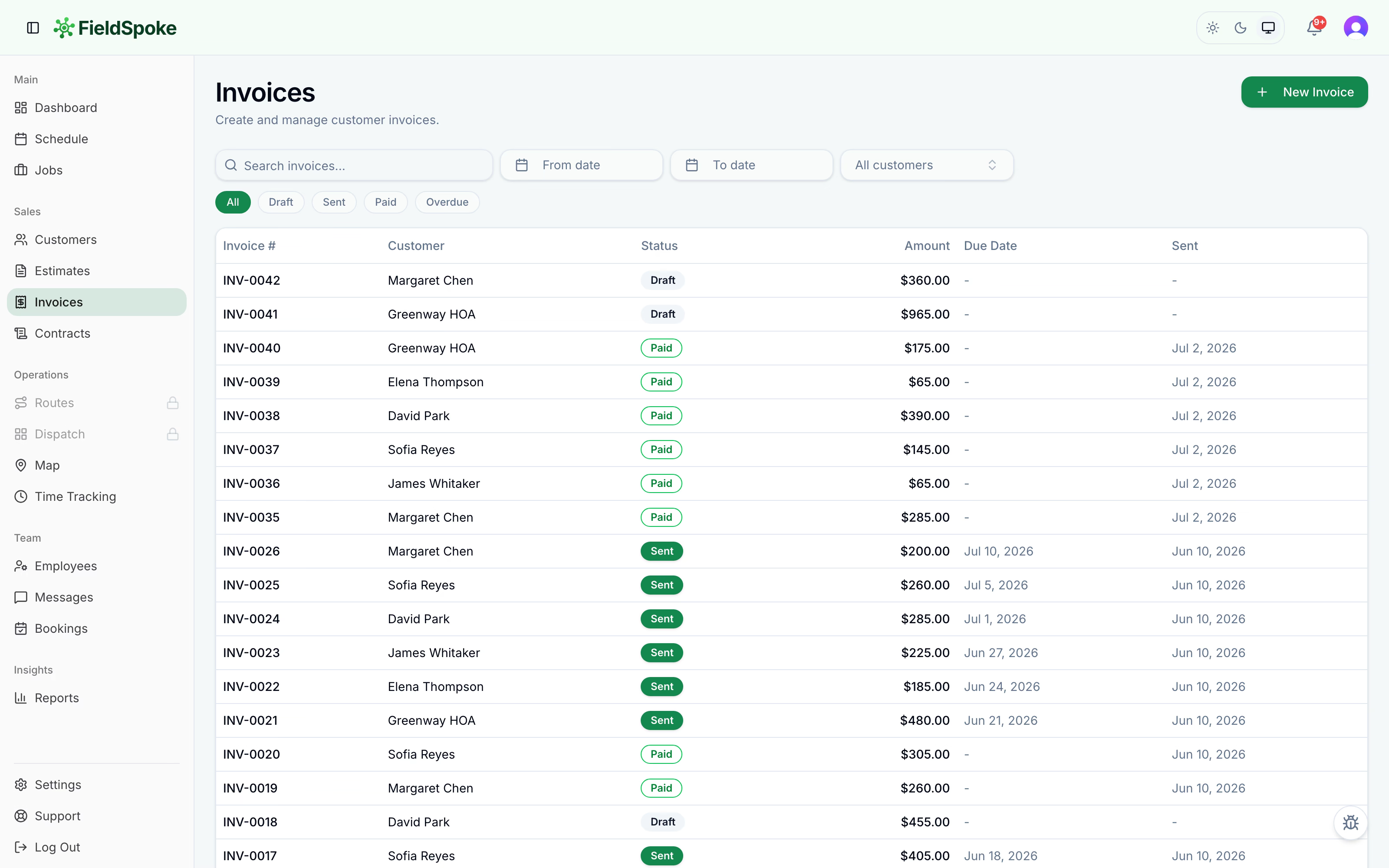Open Support page

(x=96, y=816)
